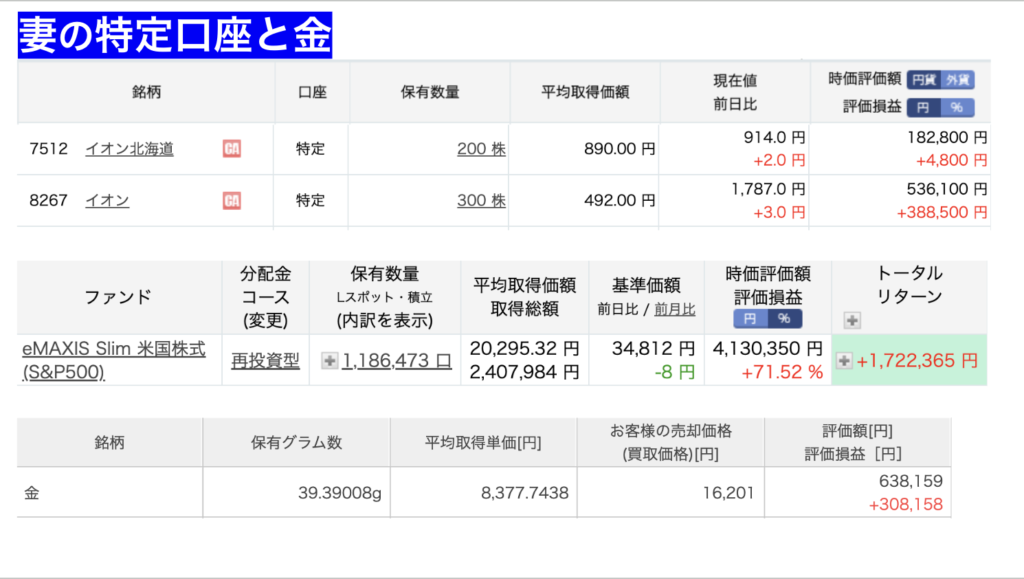Image resolution: width=1024 pixels, height=579 pixels.
Task: Click the CA icon beside イオン北海道
Action: click(232, 149)
